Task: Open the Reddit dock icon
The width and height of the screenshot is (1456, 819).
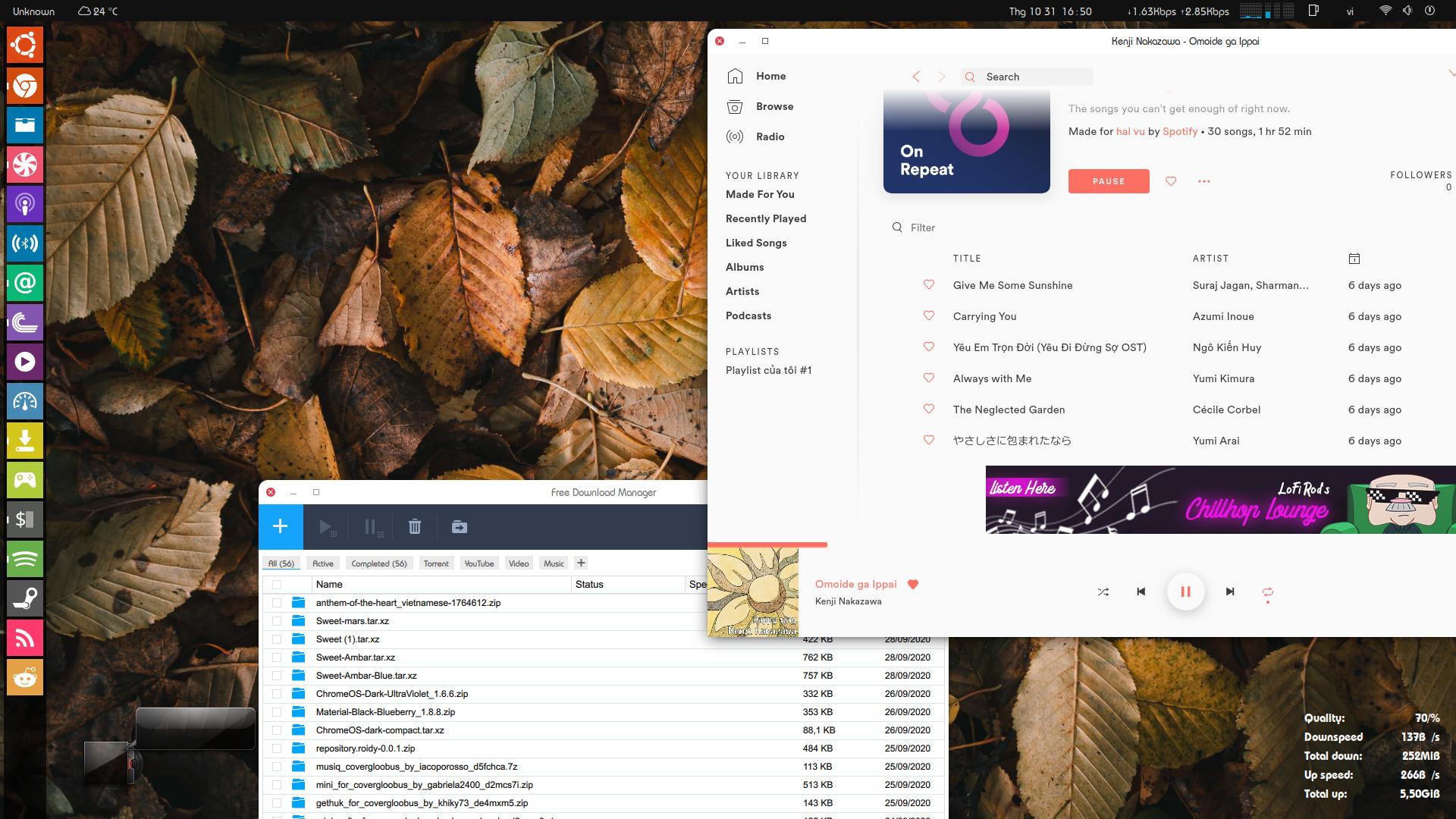Action: coord(25,677)
